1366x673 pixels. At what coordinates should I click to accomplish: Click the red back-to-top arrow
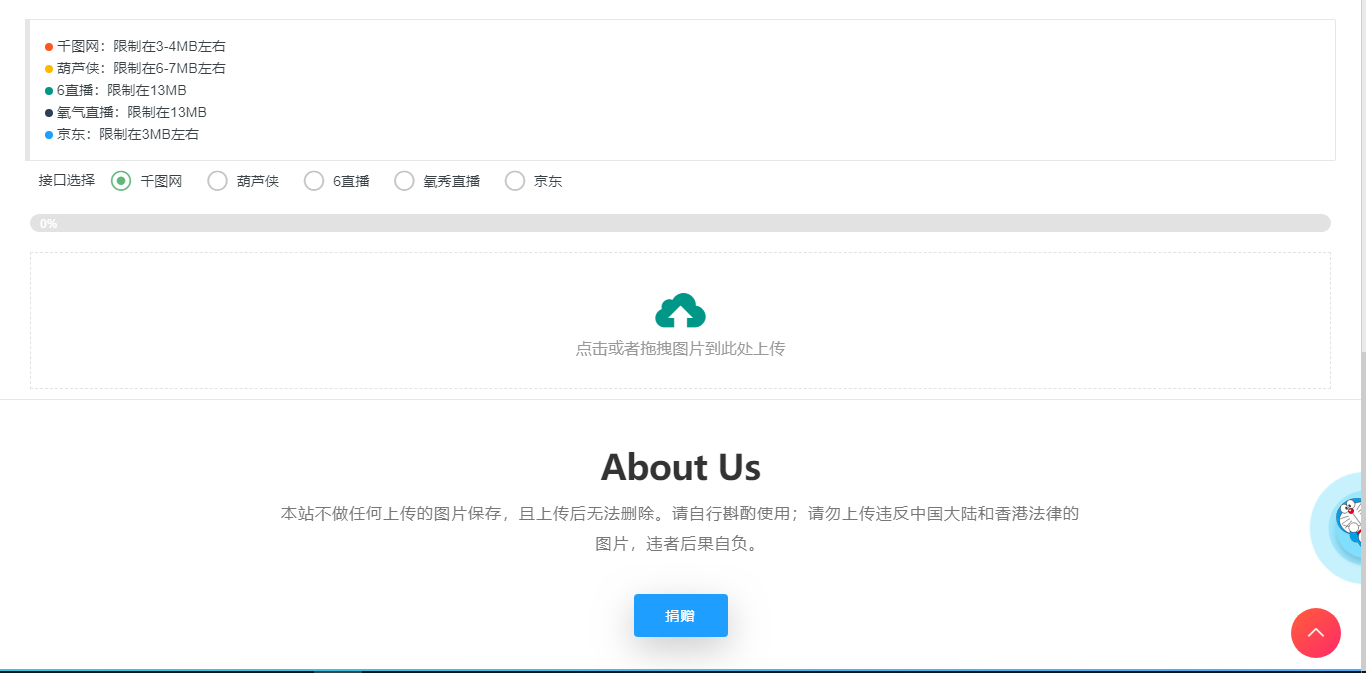pyautogui.click(x=1315, y=633)
